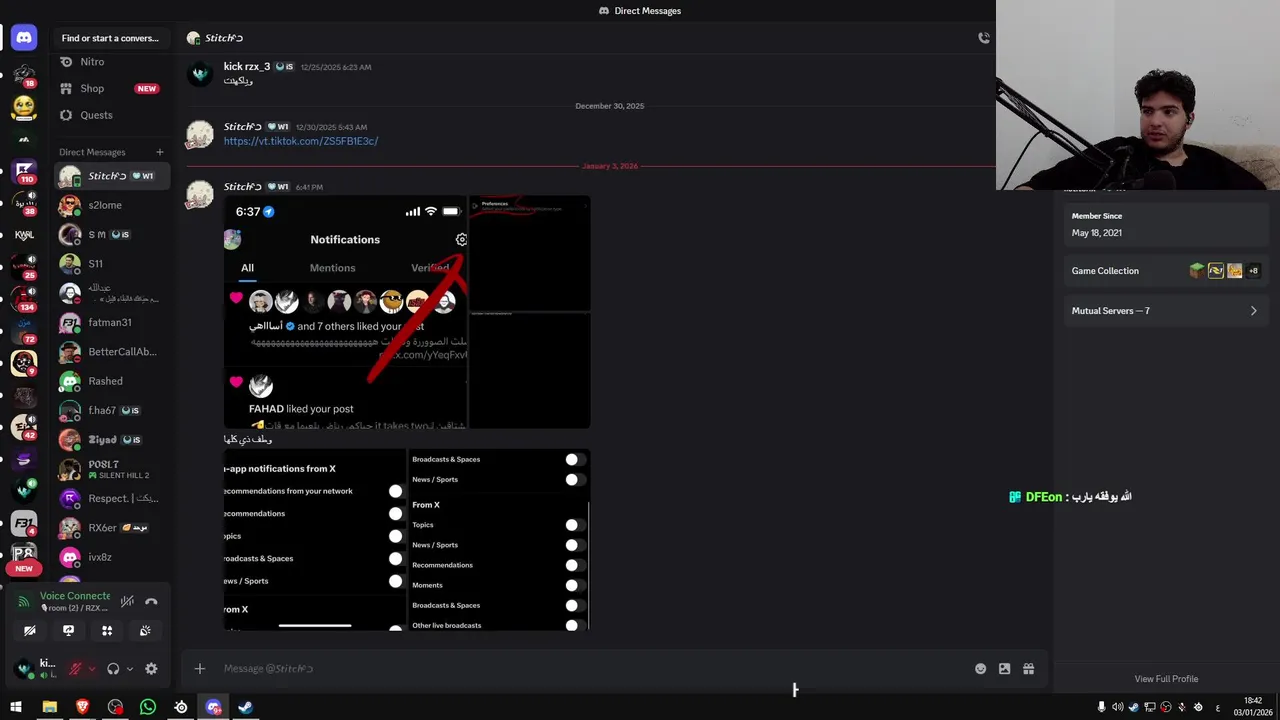Viewport: 1280px width, 720px height.
Task: Open the Preferences screenshot attachment thumbnail
Action: [530, 253]
